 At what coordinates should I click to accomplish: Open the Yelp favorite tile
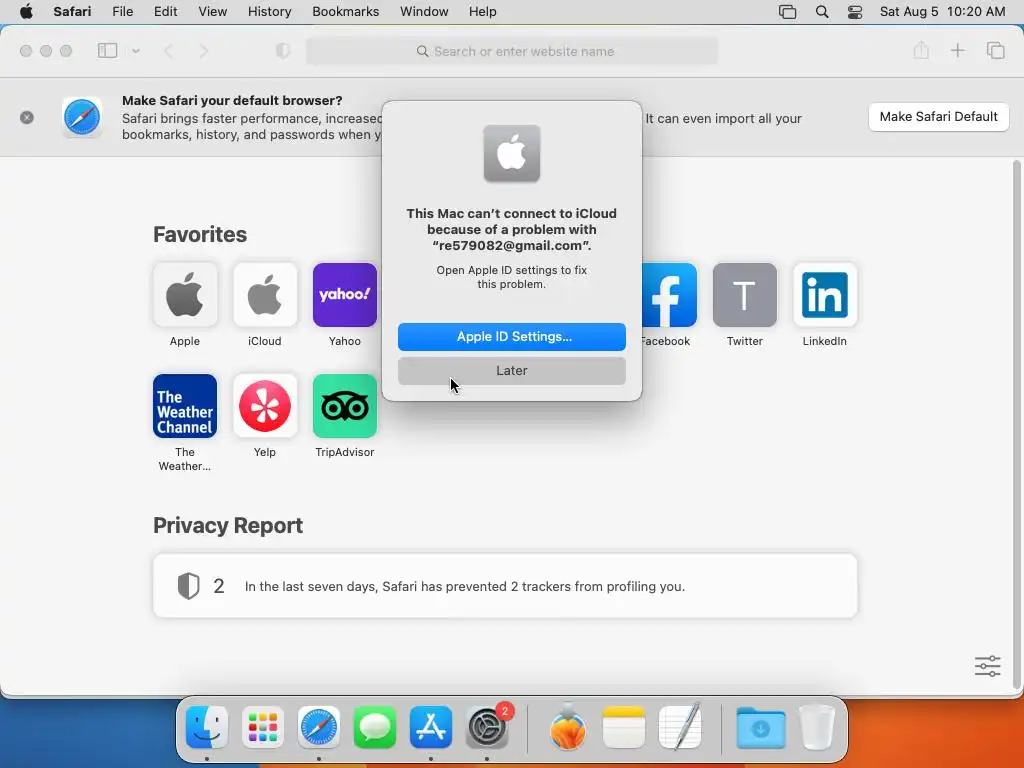pyautogui.click(x=264, y=406)
